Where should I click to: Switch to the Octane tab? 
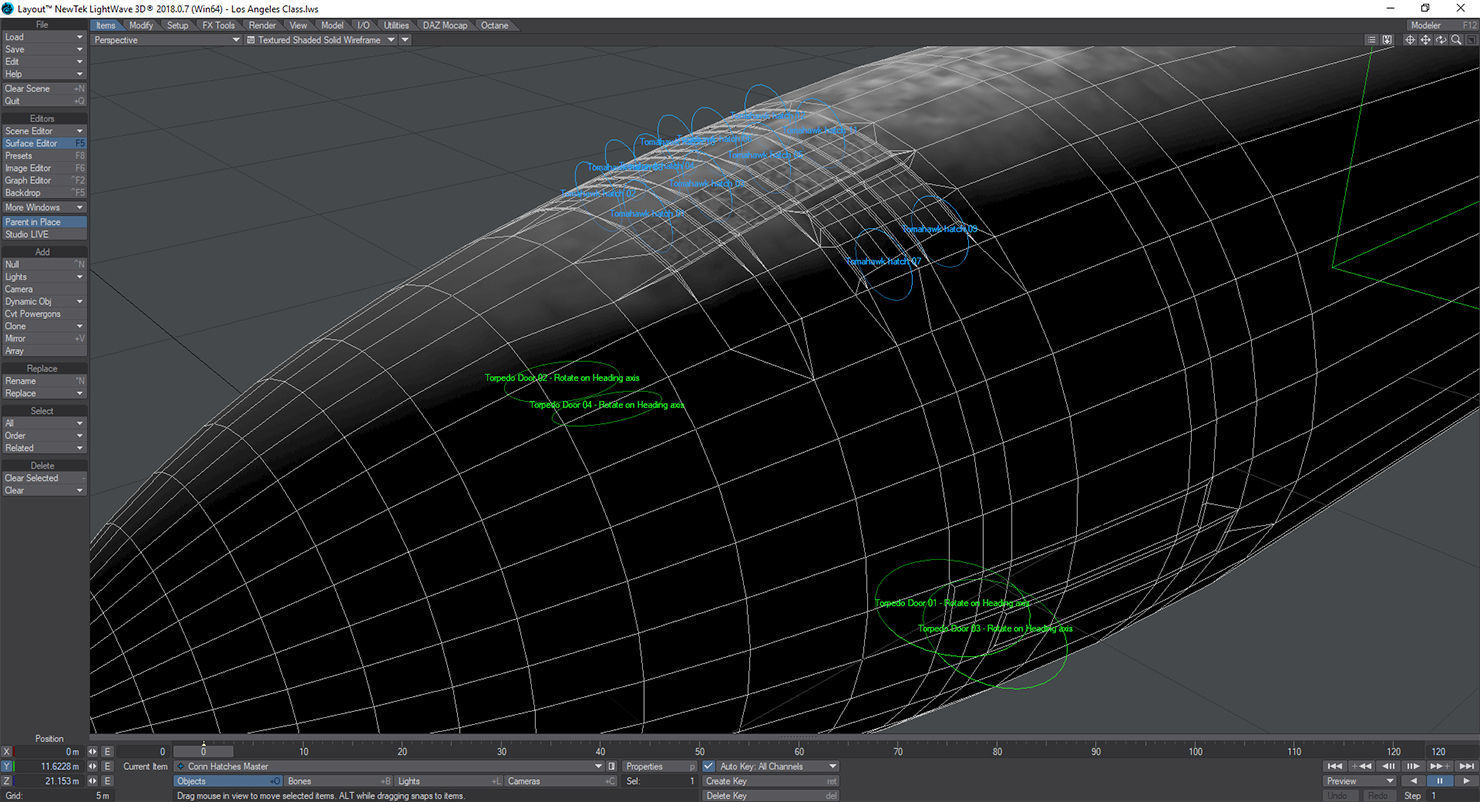click(494, 25)
